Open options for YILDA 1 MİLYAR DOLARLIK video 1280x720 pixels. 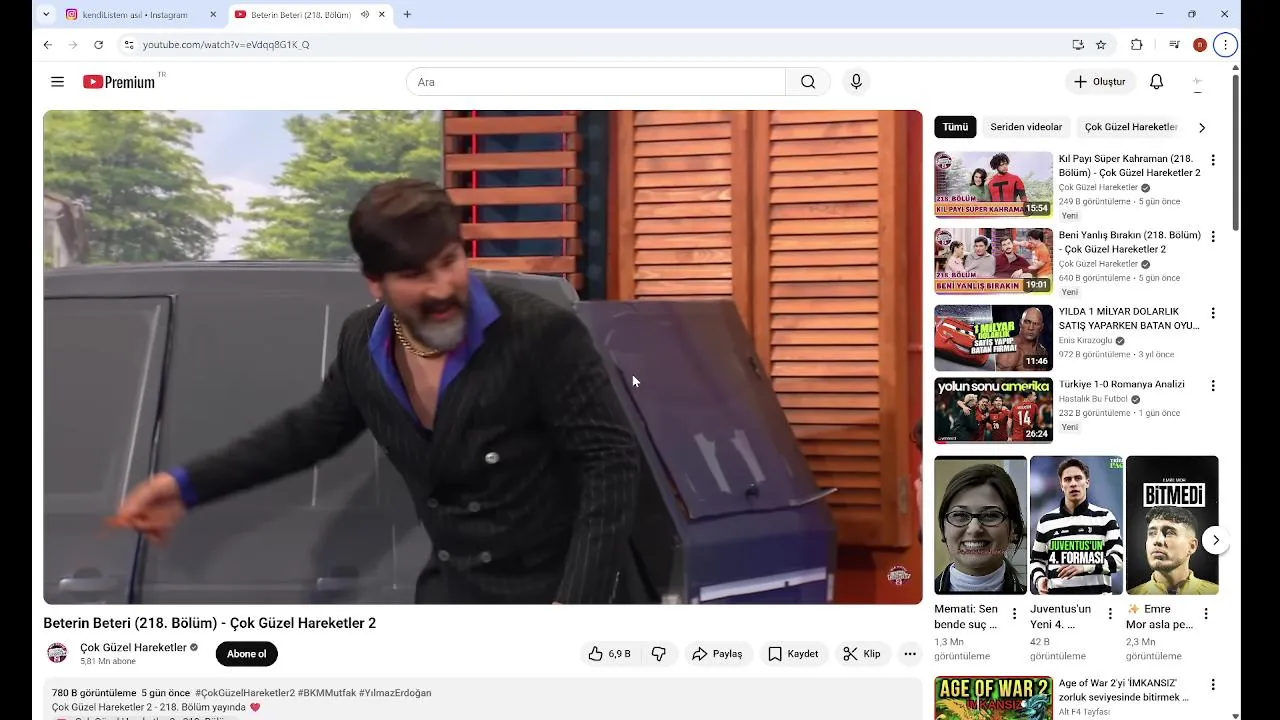click(1213, 313)
